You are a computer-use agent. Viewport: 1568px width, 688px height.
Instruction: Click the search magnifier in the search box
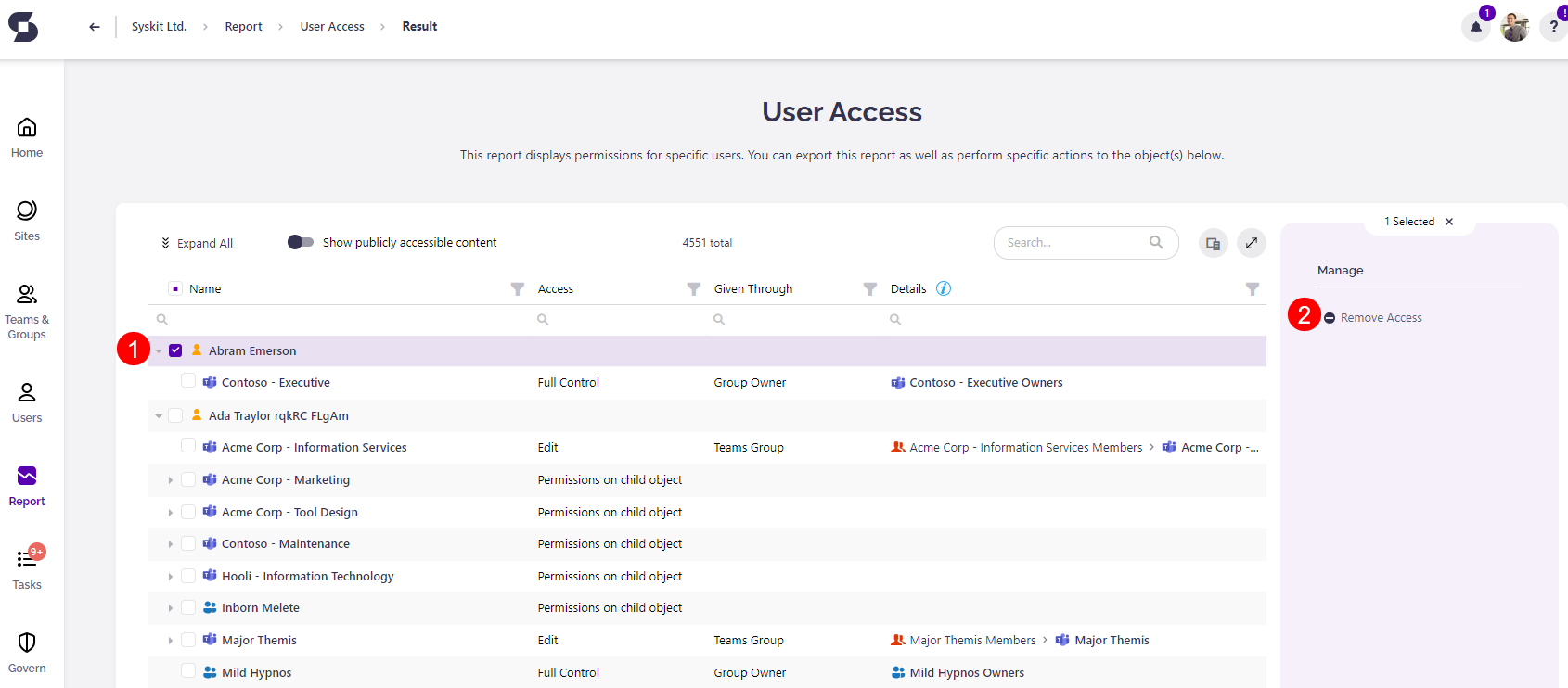[x=1156, y=242]
